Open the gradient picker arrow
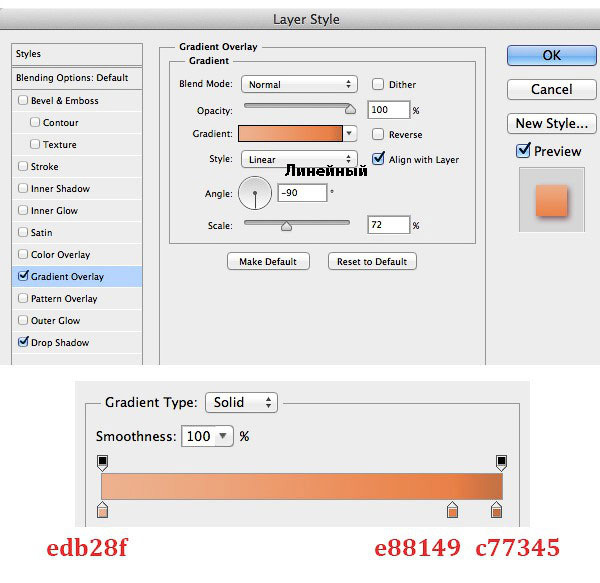This screenshot has height=583, width=600. [x=349, y=134]
